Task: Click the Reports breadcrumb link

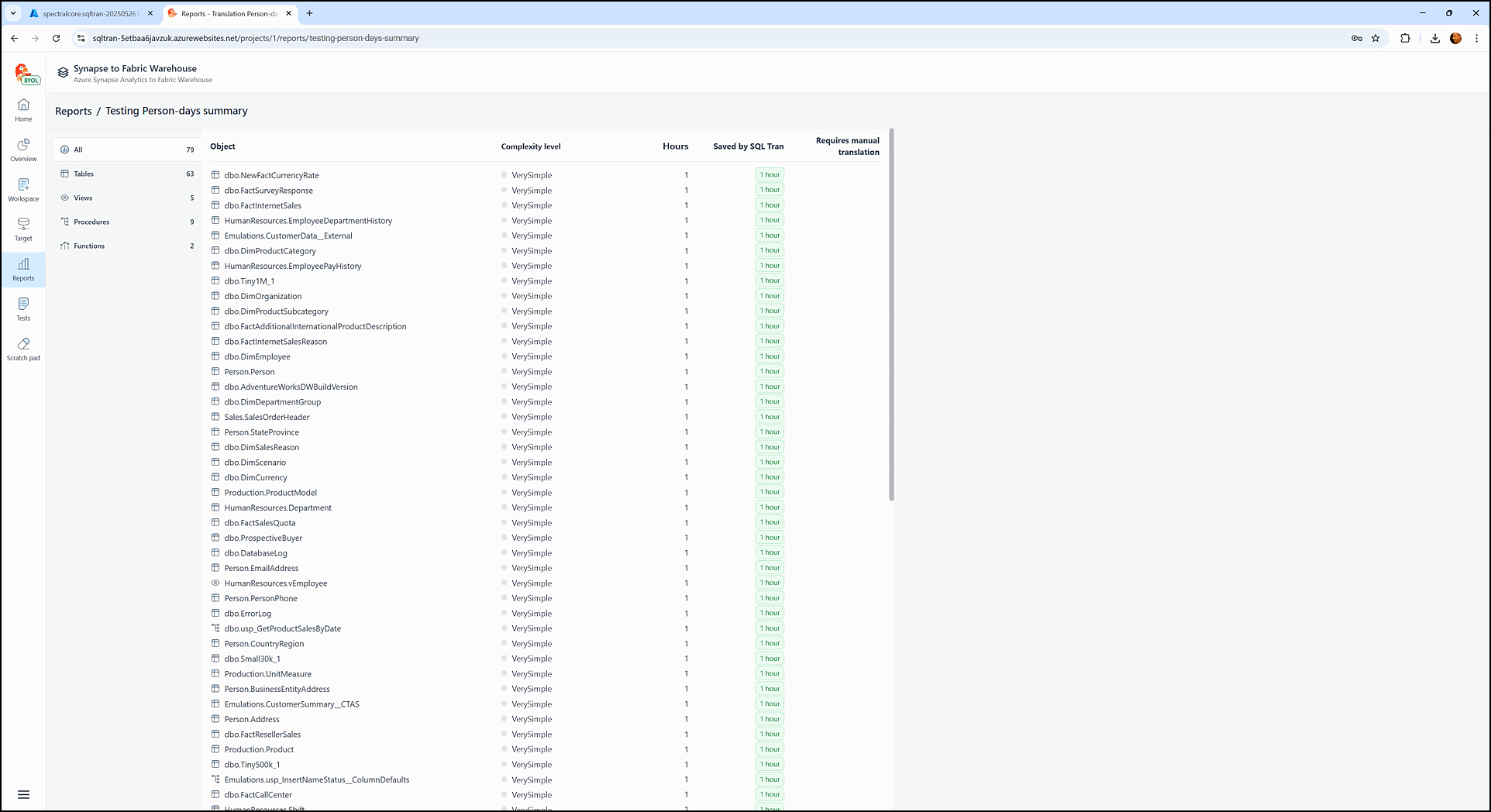Action: (x=73, y=111)
